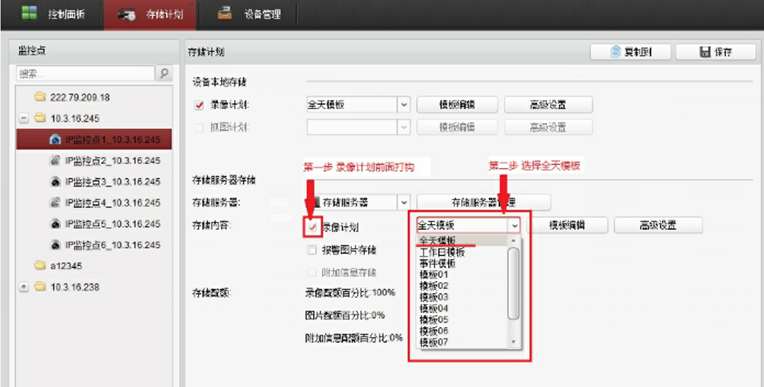The image size is (764, 387).
Task: Uncheck local 录像计划 checkbox
Action: point(199,105)
